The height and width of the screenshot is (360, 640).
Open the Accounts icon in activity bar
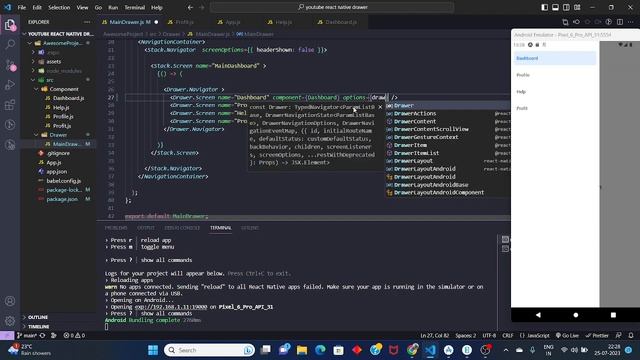(10, 301)
